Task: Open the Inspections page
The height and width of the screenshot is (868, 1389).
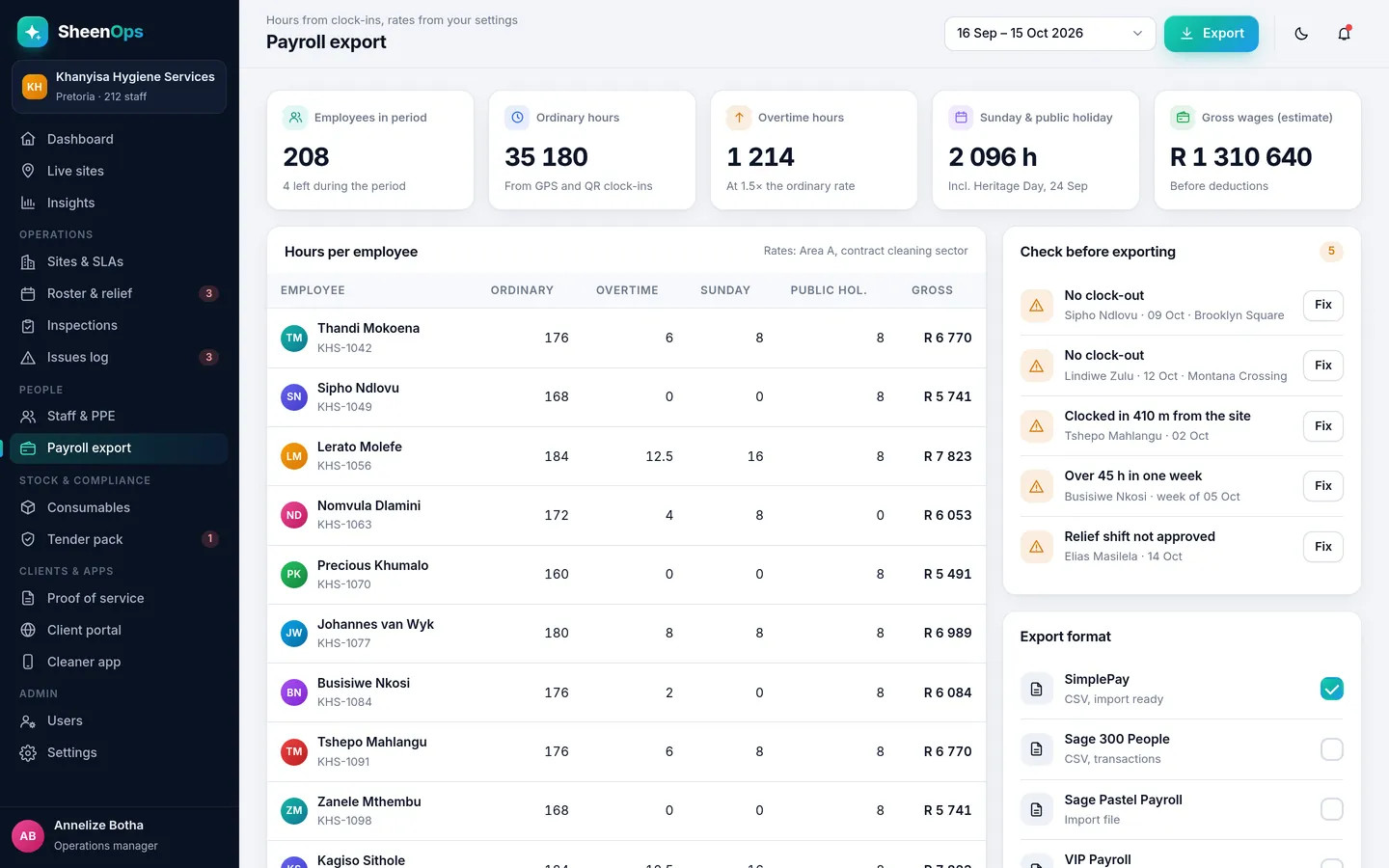Action: [x=119, y=325]
